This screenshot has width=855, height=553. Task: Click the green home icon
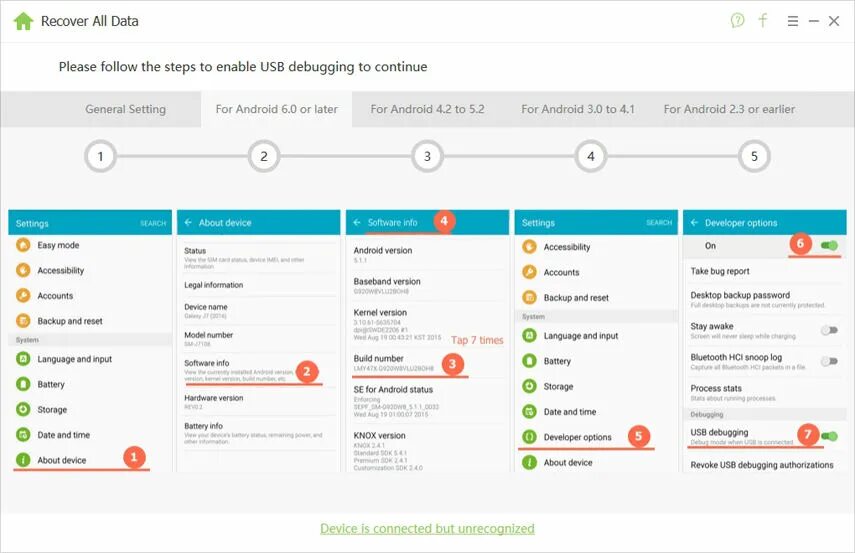click(x=23, y=21)
